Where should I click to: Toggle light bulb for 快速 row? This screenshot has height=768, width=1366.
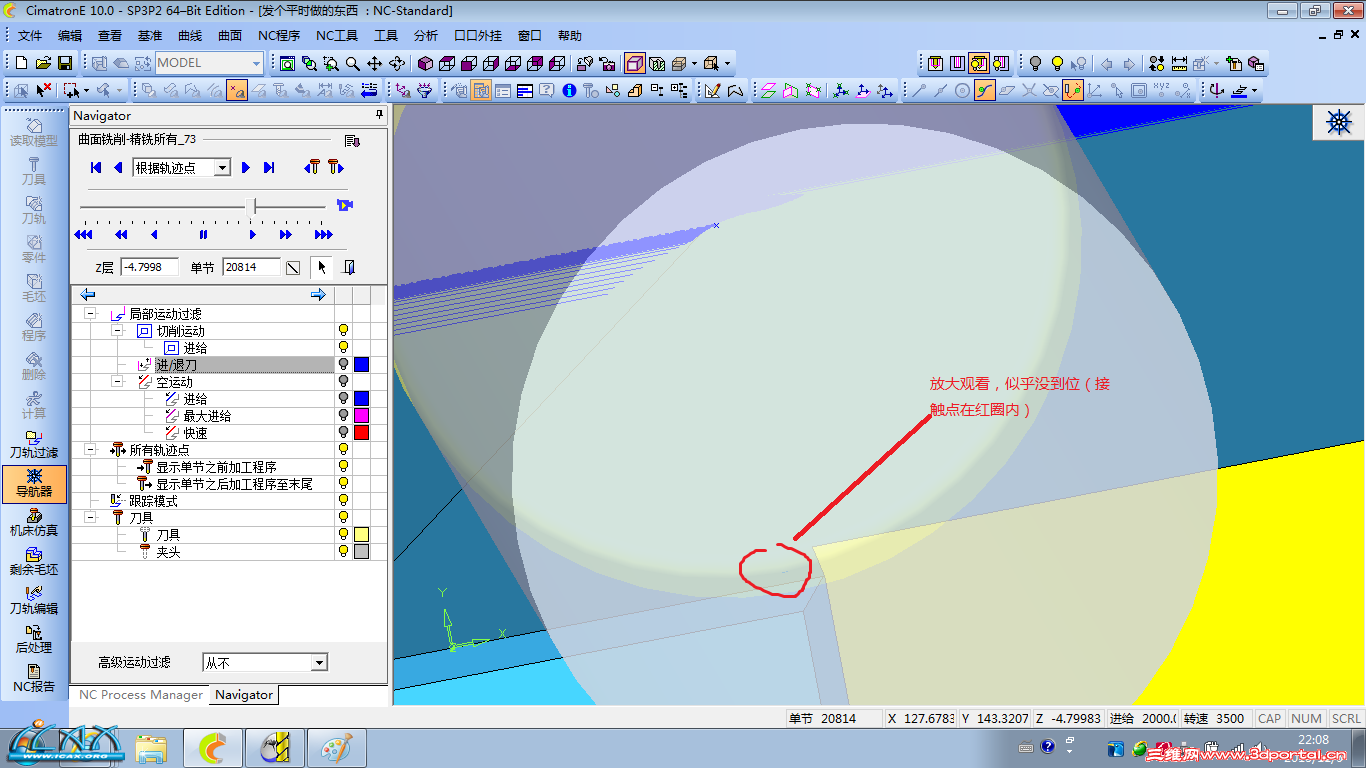tap(343, 432)
